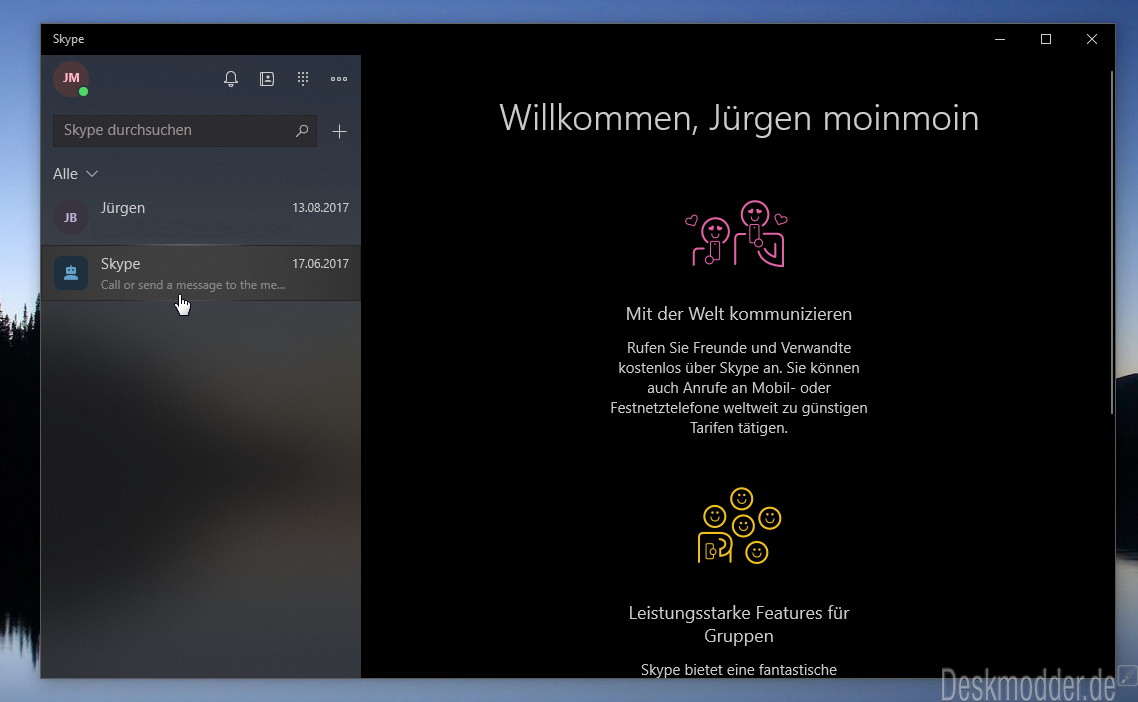Expand the 'Alle' filter dropdown
The width and height of the screenshot is (1138, 702).
(75, 174)
